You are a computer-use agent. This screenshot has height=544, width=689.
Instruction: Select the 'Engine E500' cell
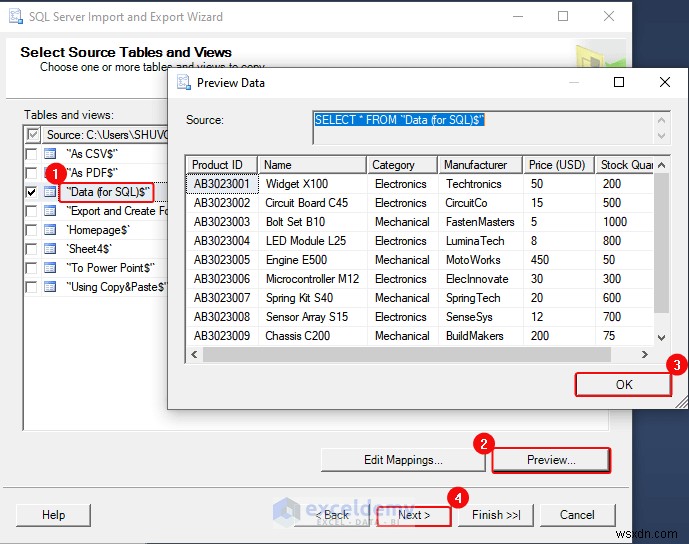(313, 260)
